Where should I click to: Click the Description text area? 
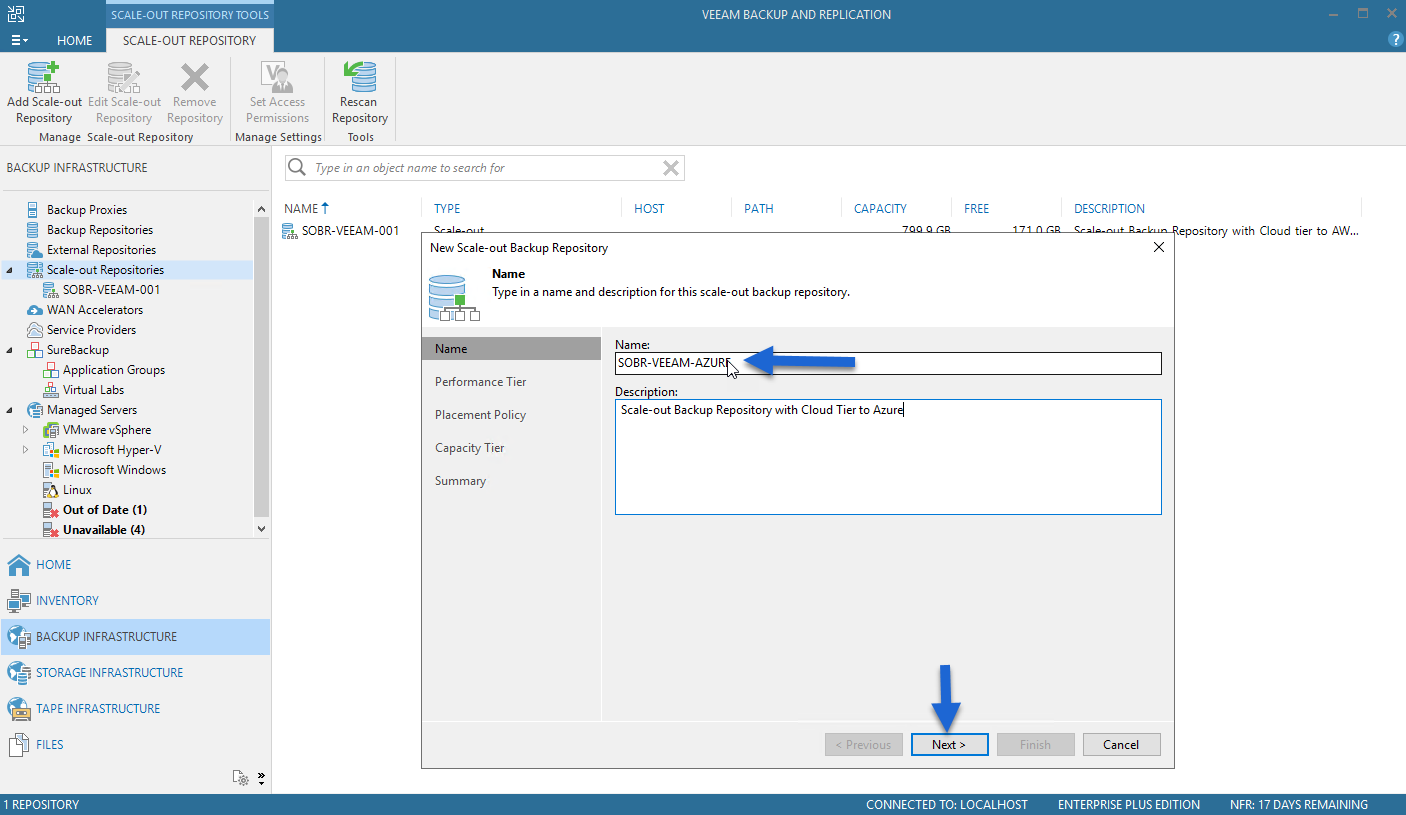(888, 457)
